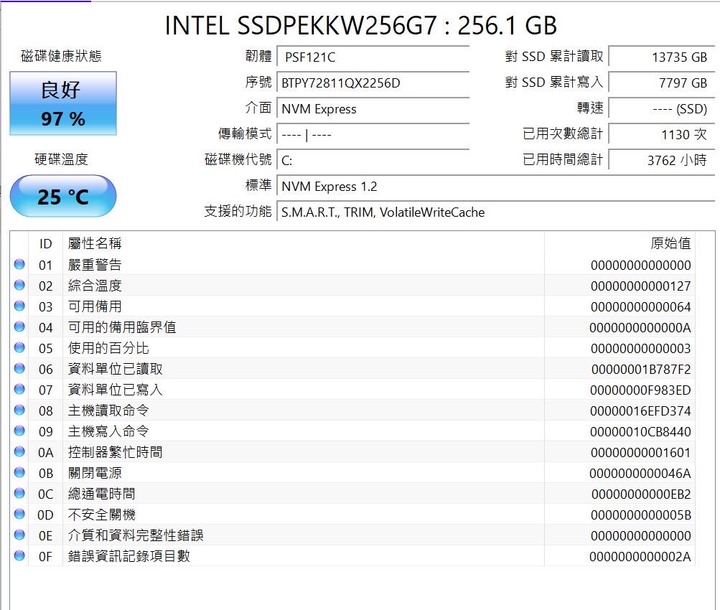This screenshot has height=610, width=720.
Task: Click the blue status icon for row 05
Action: 19,347
